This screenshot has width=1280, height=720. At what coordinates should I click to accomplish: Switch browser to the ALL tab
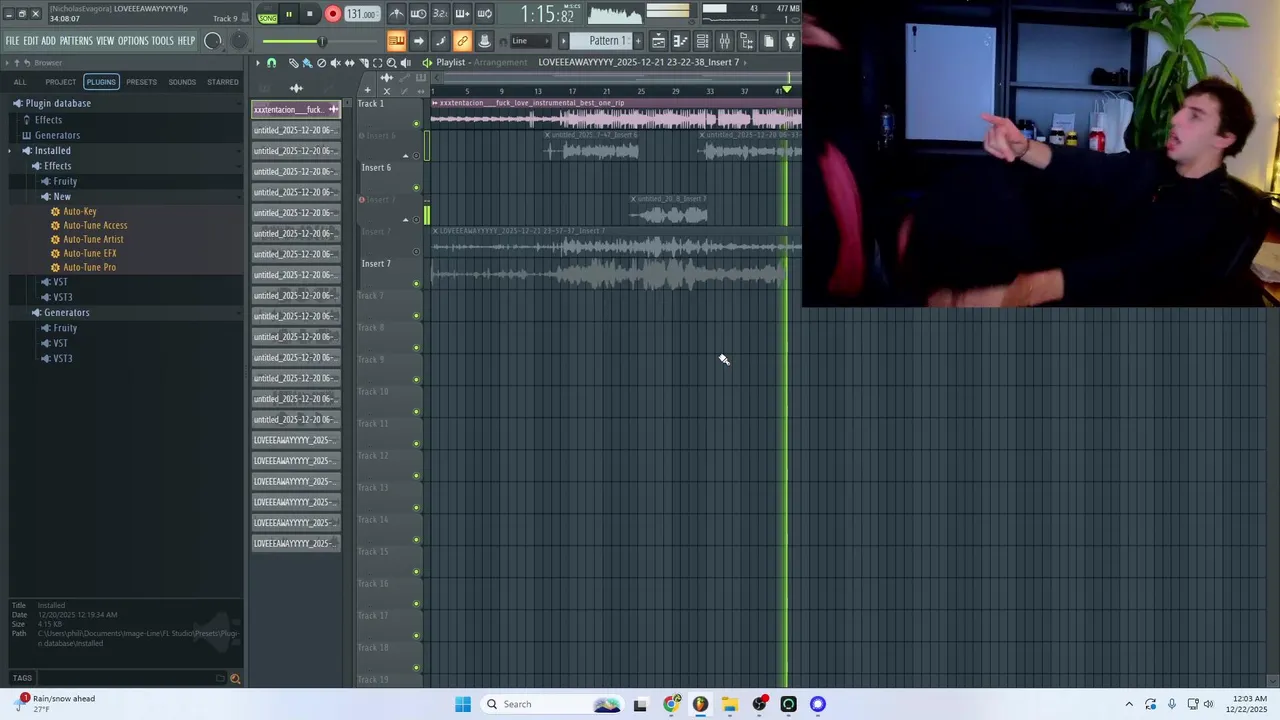click(x=20, y=82)
